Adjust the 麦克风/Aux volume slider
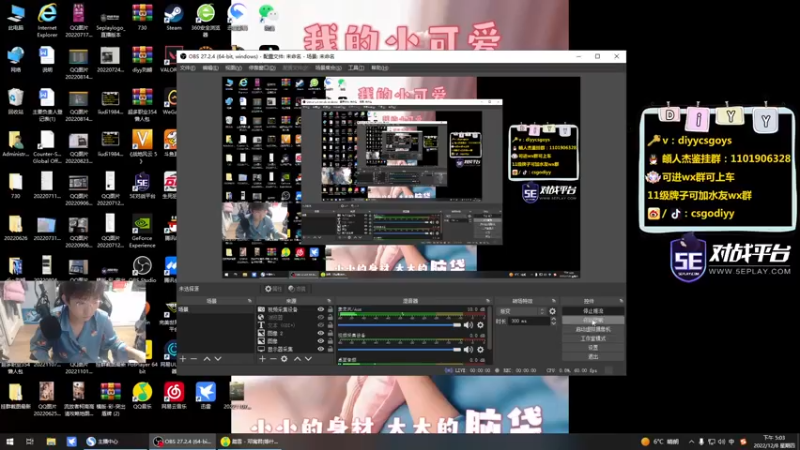800x450 pixels. tap(399, 325)
